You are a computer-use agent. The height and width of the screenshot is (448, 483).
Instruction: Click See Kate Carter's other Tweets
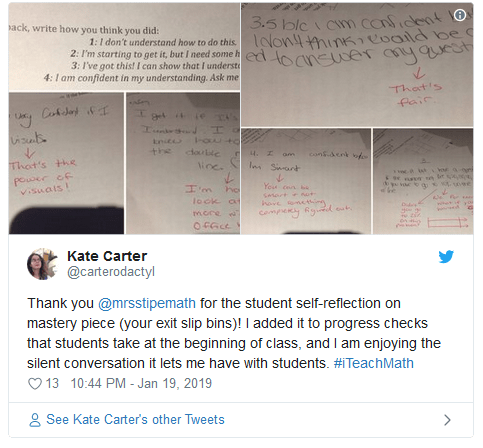(135, 420)
